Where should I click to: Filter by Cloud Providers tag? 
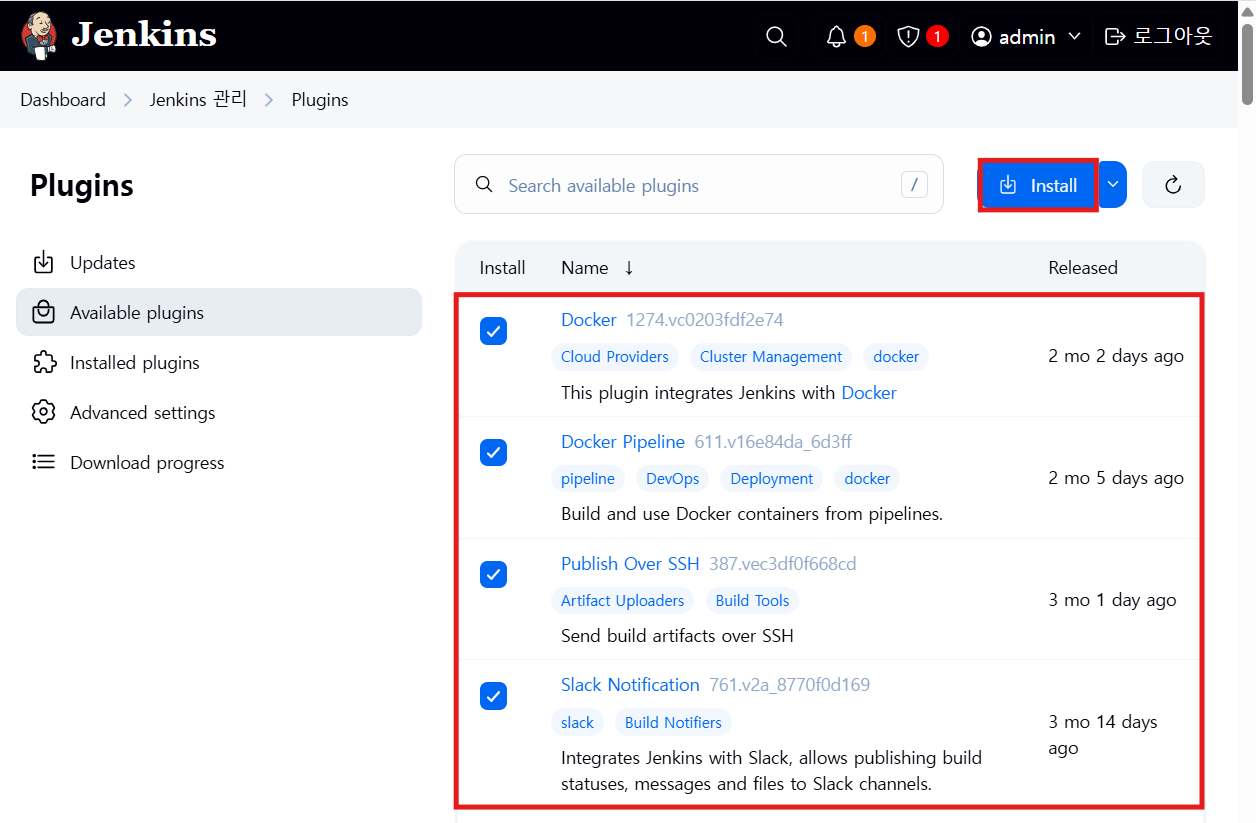tap(615, 357)
